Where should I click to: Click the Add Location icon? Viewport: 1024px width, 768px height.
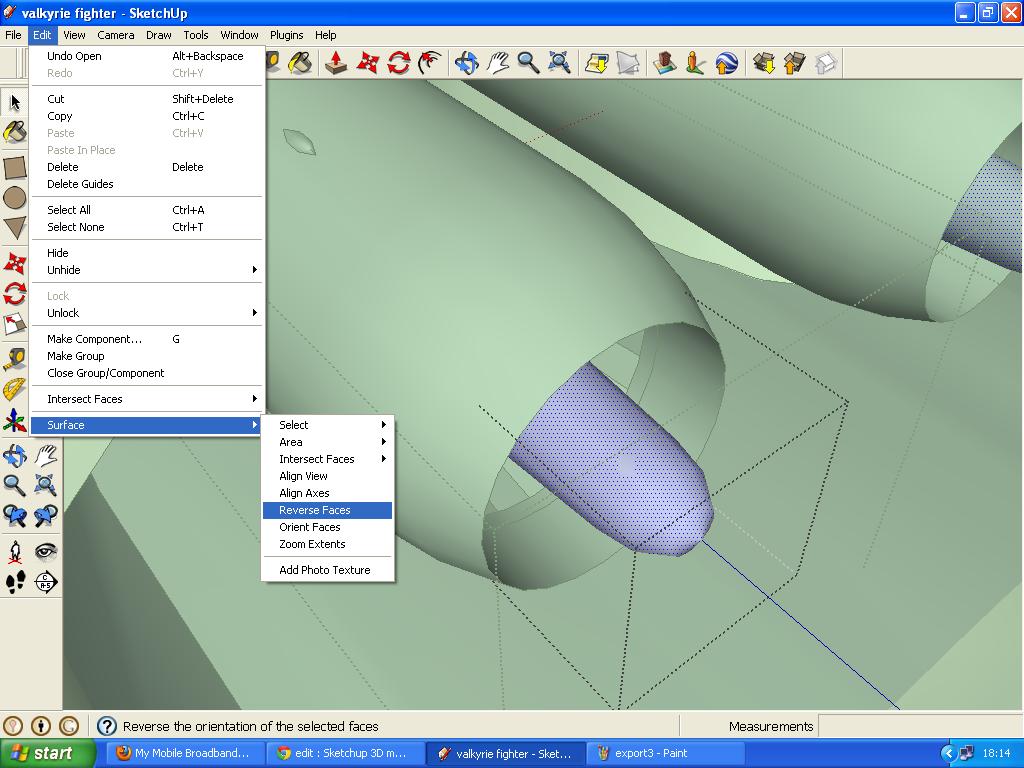pyautogui.click(x=596, y=63)
